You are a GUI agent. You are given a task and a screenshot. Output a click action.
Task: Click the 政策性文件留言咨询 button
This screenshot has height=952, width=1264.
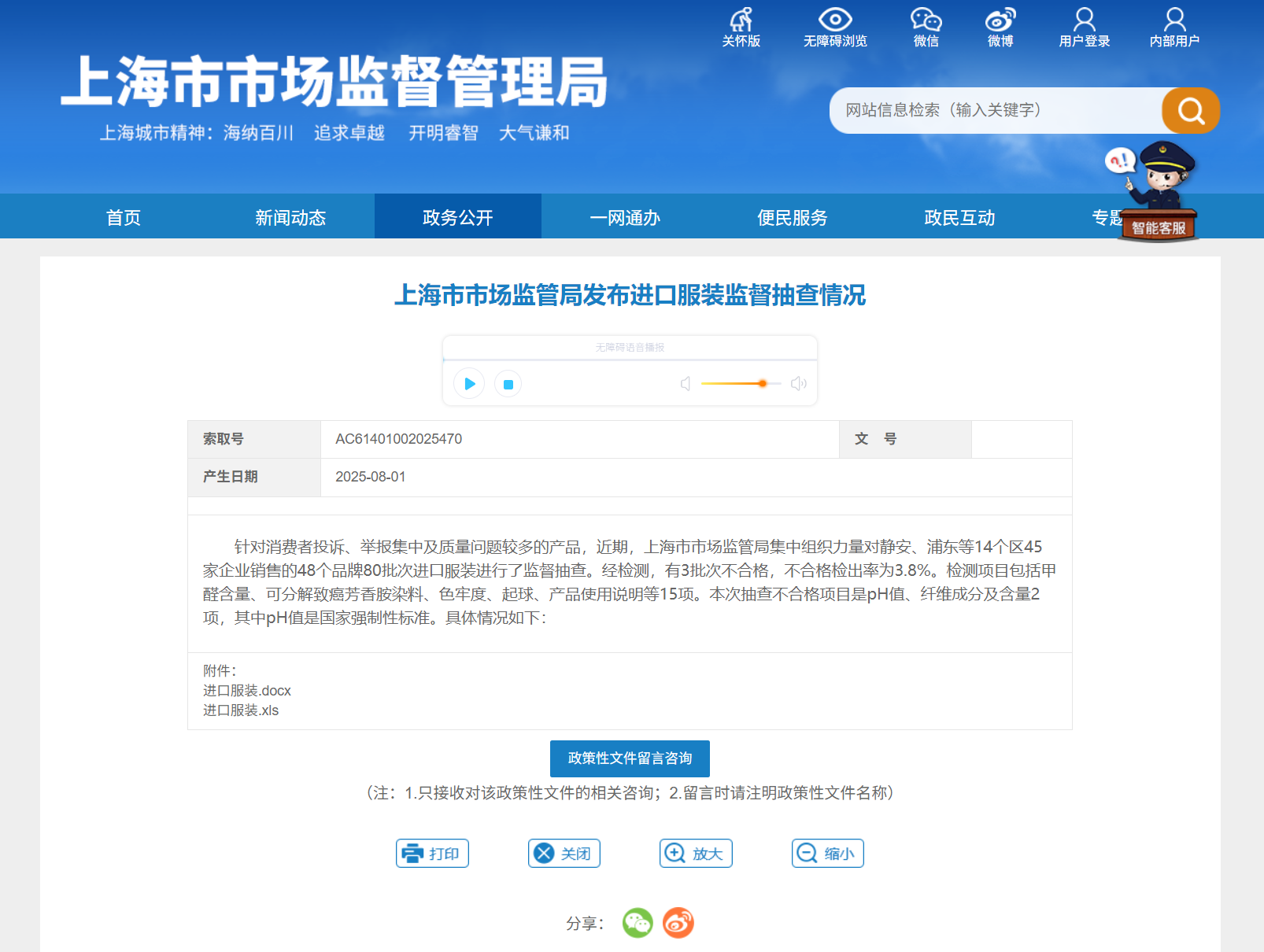point(630,758)
